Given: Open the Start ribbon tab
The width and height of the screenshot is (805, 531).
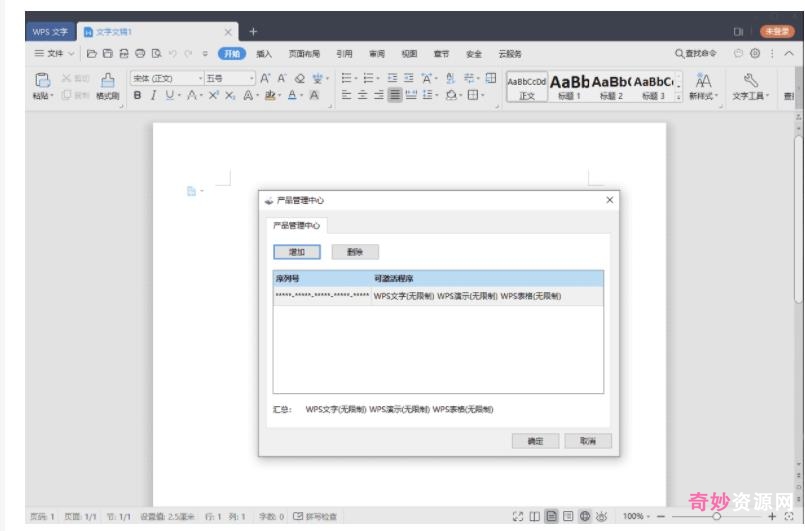Looking at the screenshot, I should point(232,53).
